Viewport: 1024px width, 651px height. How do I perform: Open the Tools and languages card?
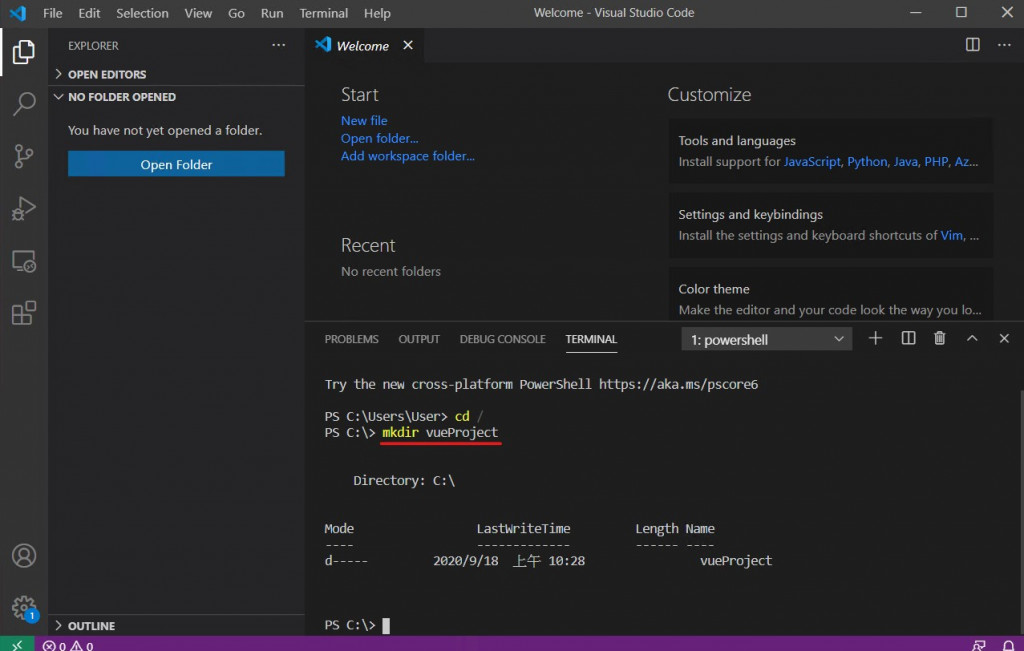tap(831, 151)
